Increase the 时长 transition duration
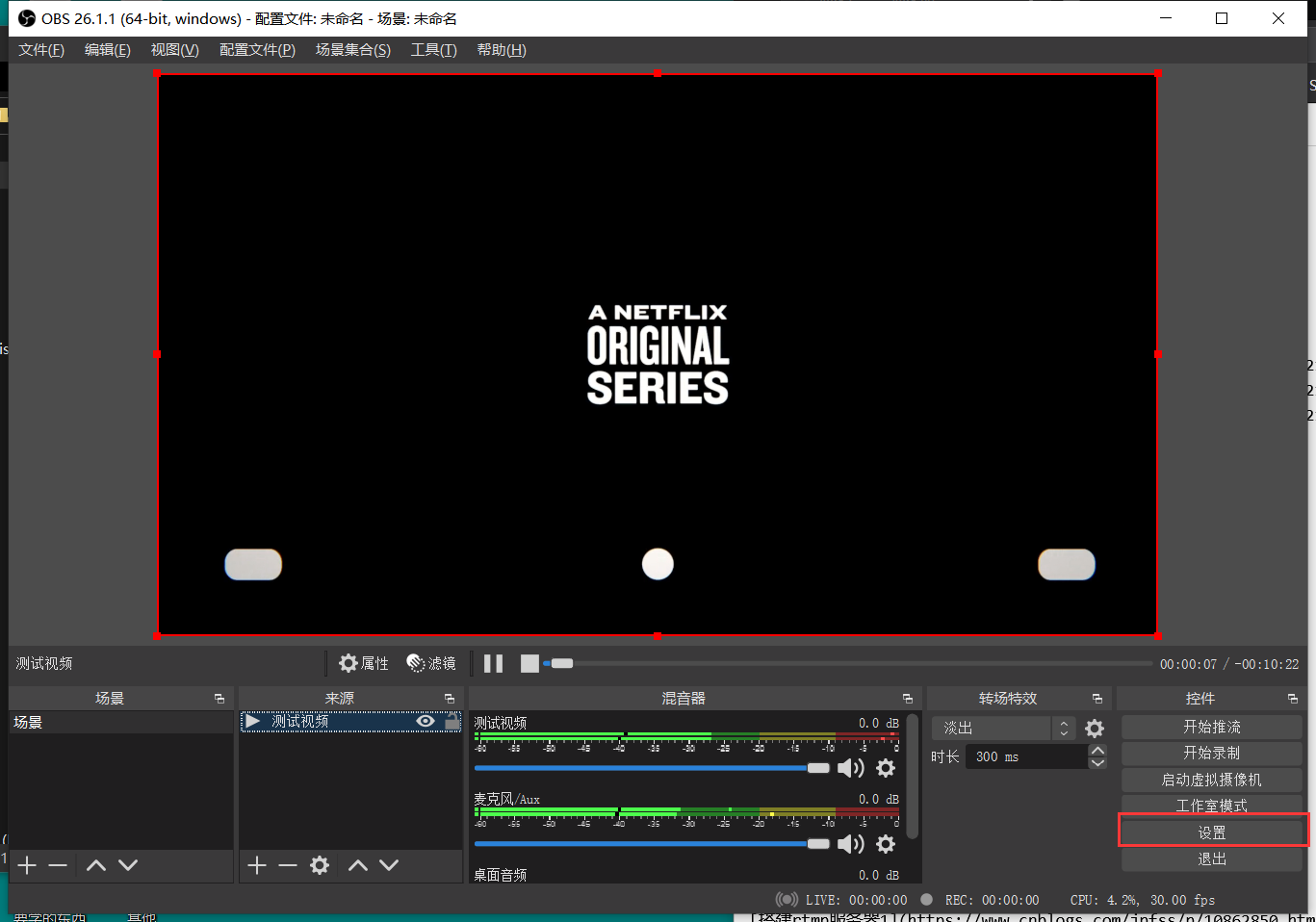The width and height of the screenshot is (1316, 922). pos(1097,751)
